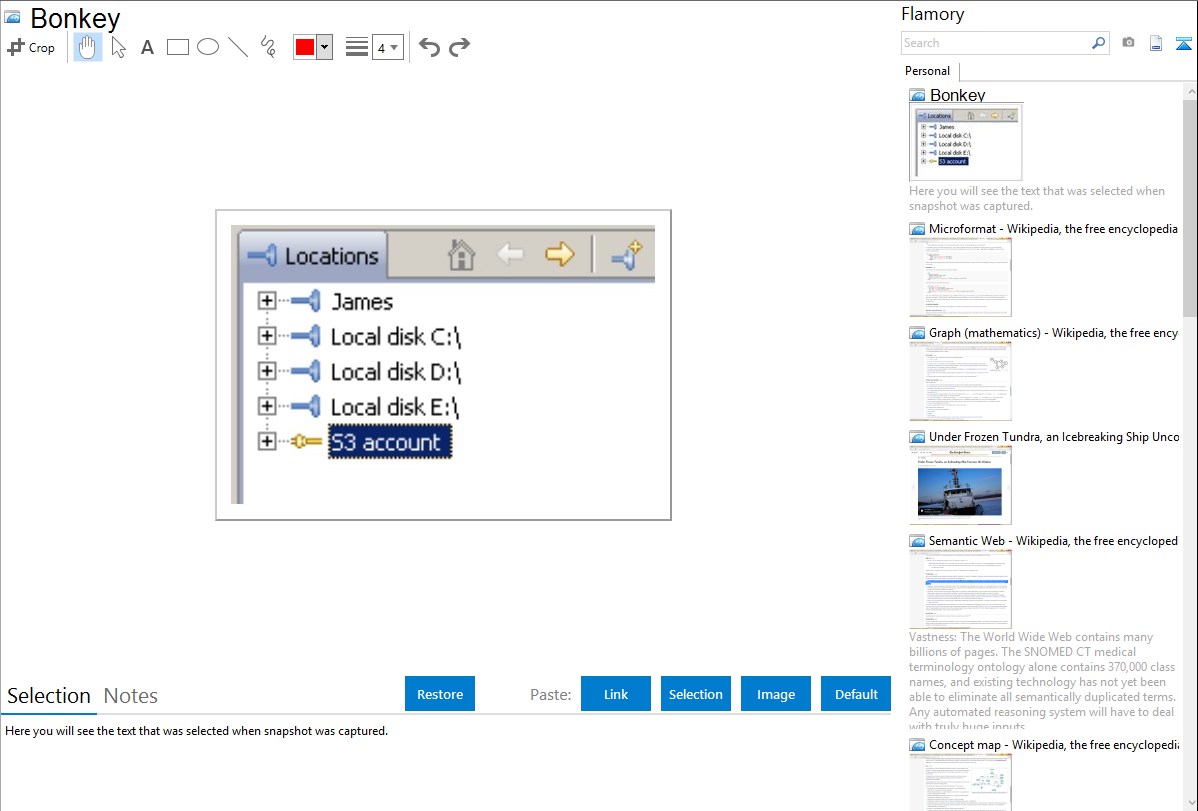Open the Graph (mathematics) snapshot thumbnail
Screen dimensions: 1198x811
click(960, 381)
